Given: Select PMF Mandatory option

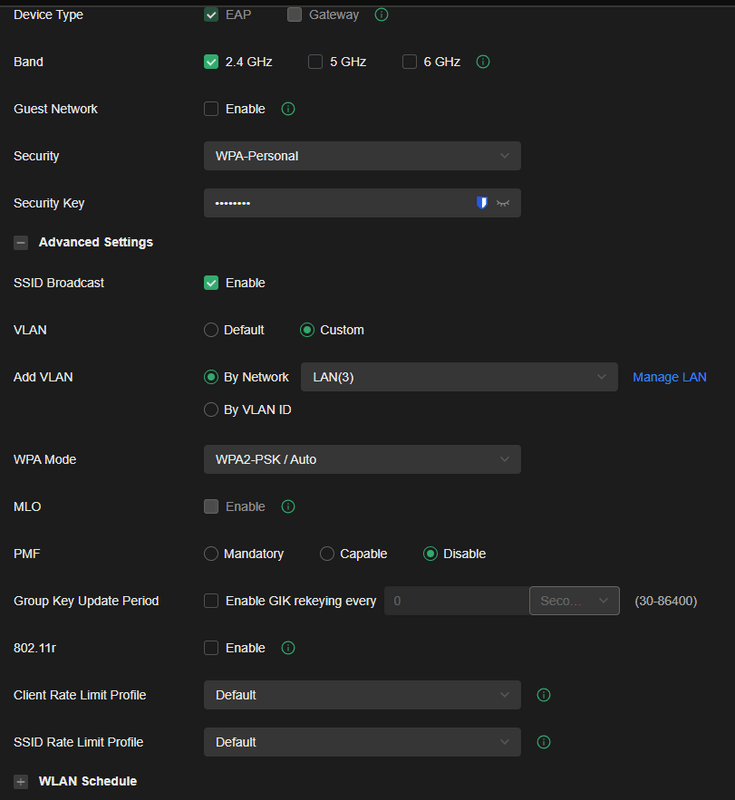Looking at the screenshot, I should (211, 554).
